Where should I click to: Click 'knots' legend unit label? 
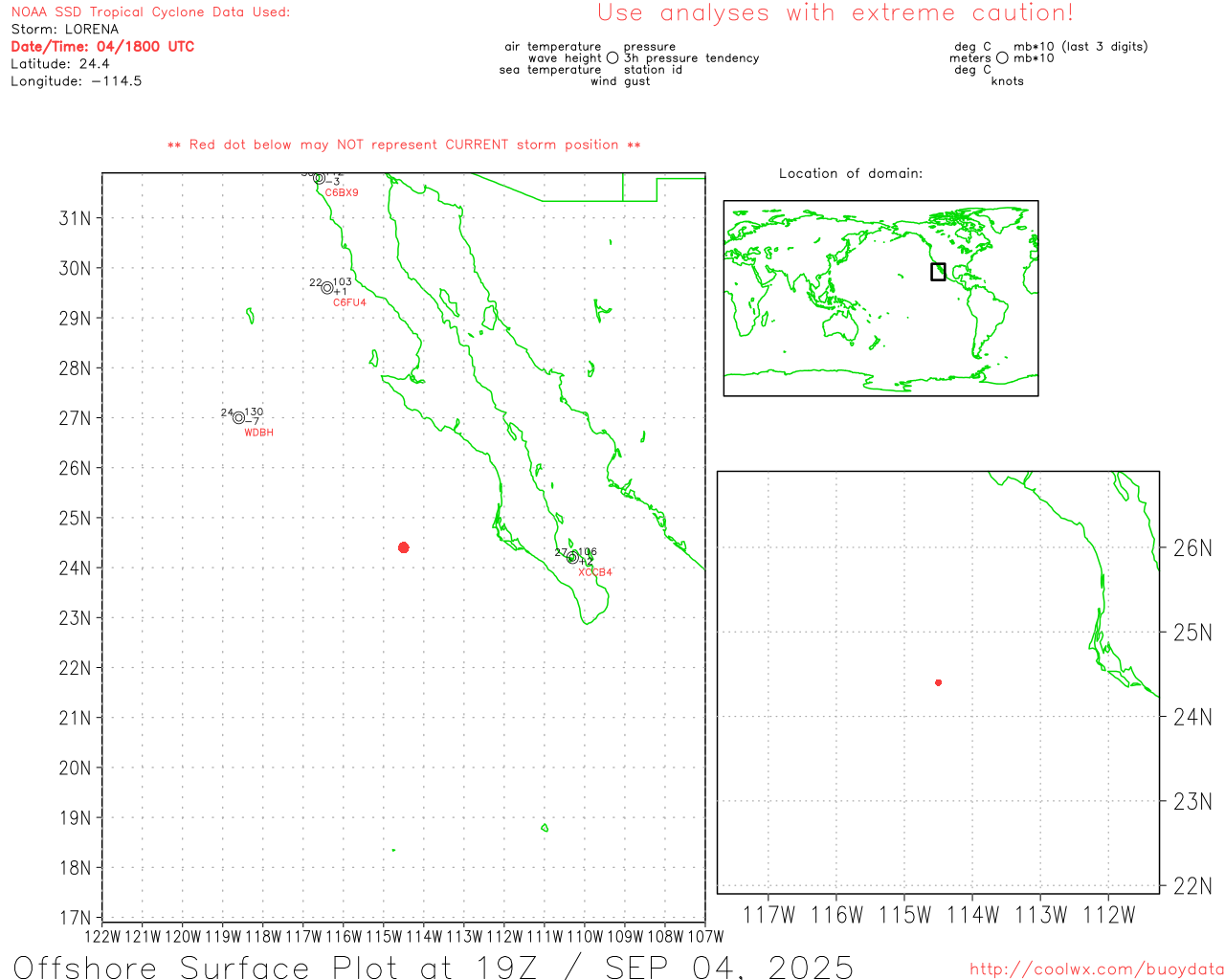(x=1008, y=81)
